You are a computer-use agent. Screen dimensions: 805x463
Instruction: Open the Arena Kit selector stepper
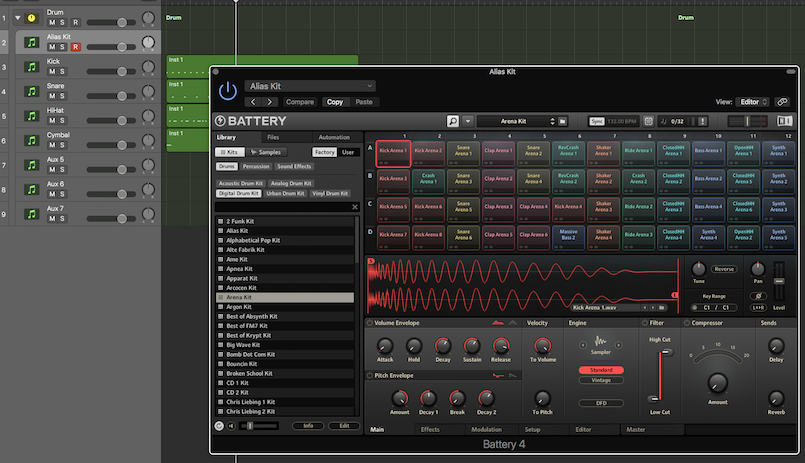pos(552,121)
